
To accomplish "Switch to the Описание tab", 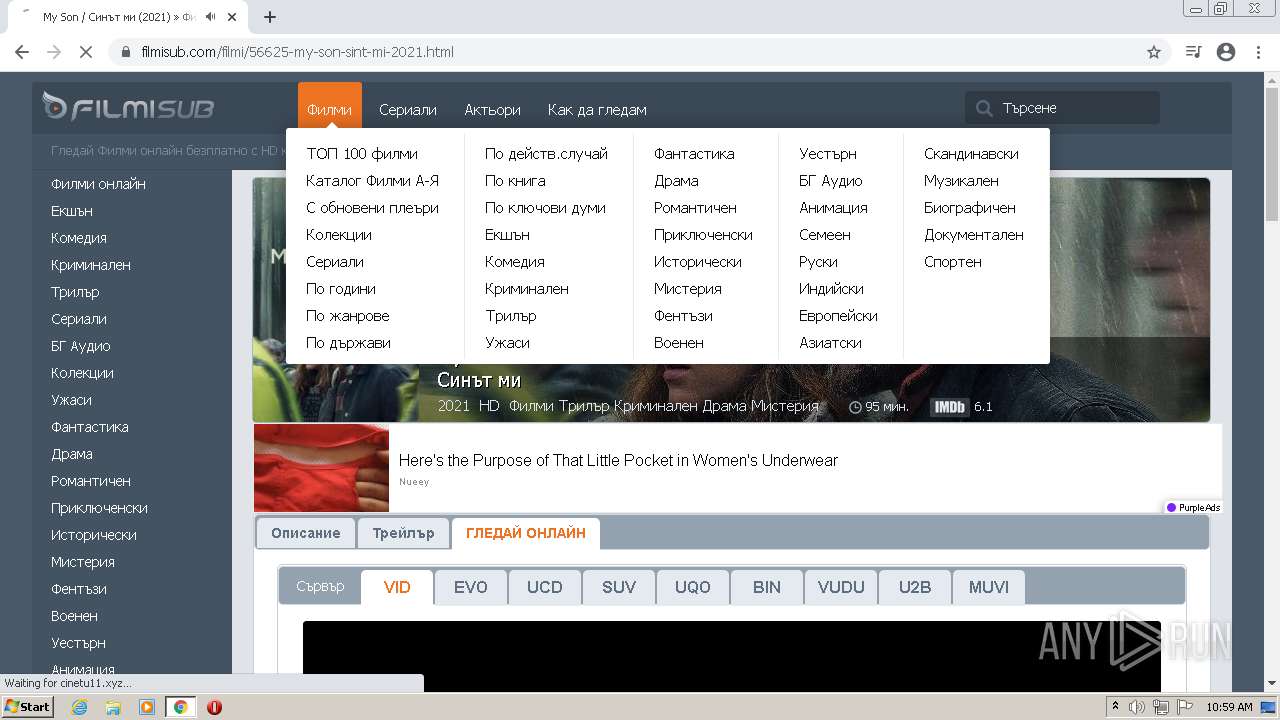I will click(306, 533).
